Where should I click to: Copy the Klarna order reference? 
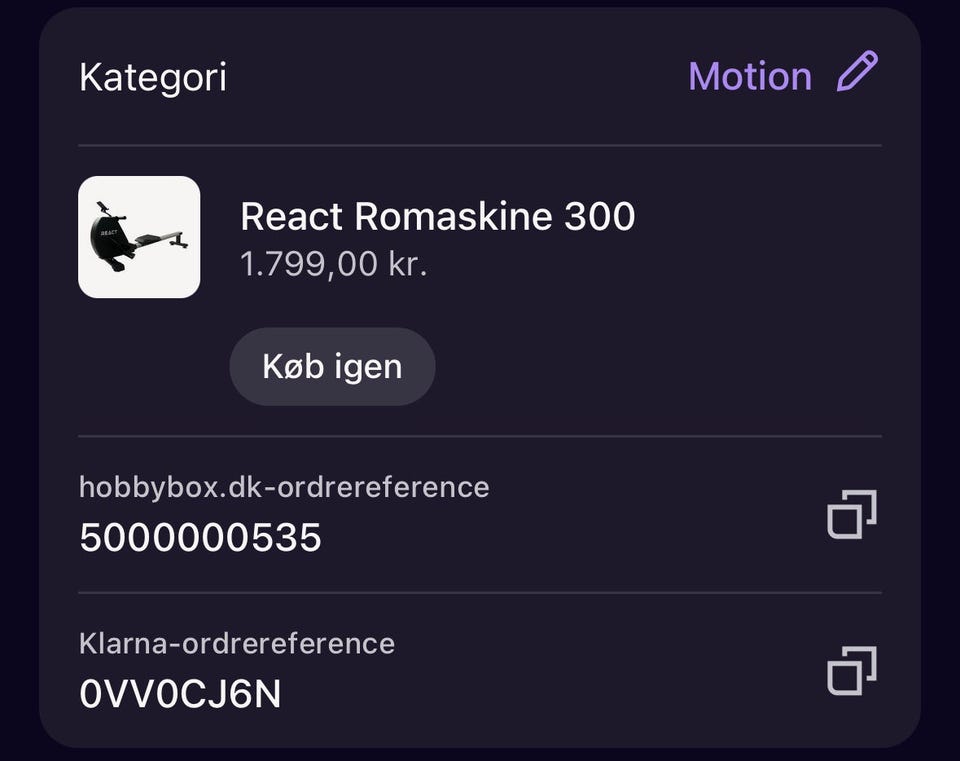click(851, 670)
